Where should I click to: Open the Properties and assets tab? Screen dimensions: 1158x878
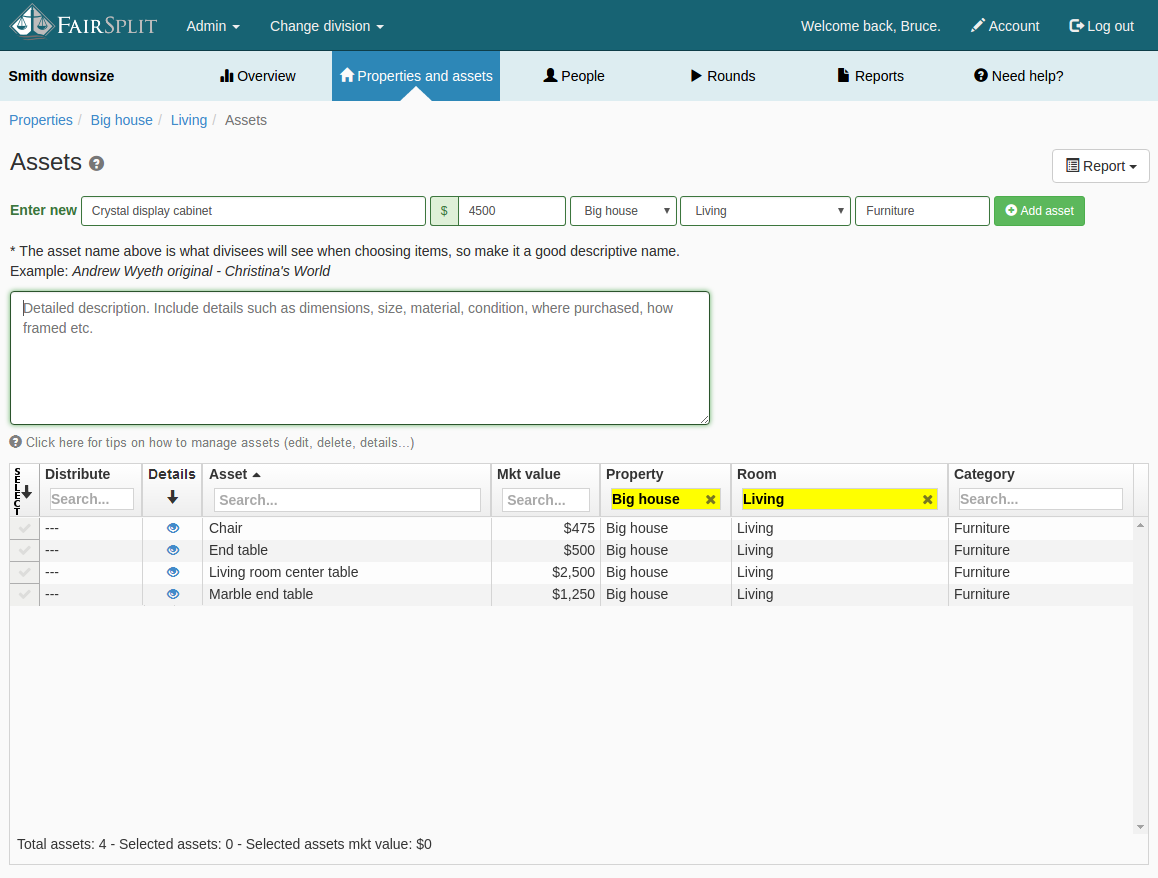coord(416,76)
